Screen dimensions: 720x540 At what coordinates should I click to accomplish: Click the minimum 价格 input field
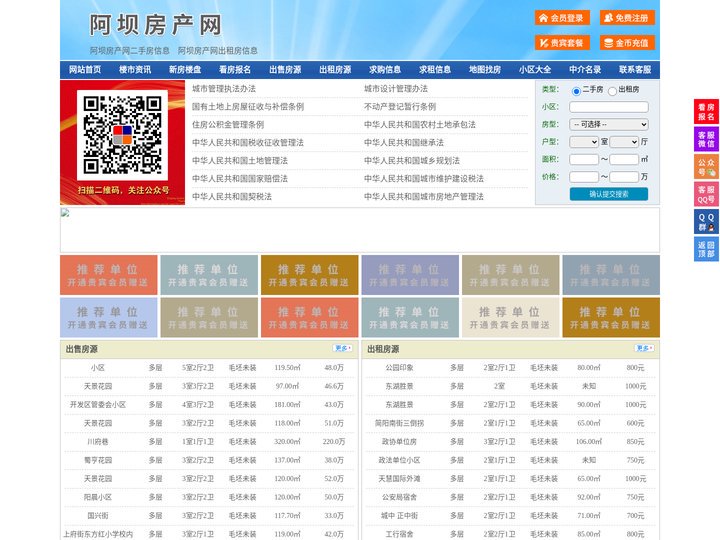pos(584,177)
